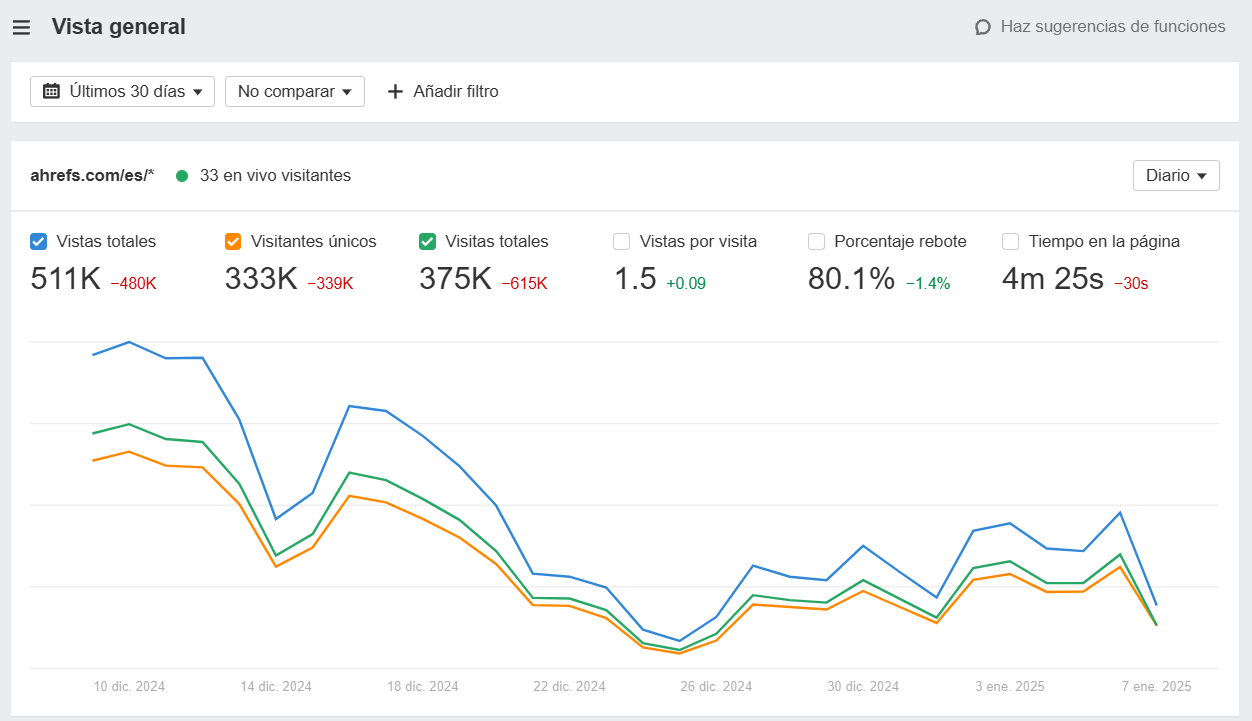Click the plus icon for adding filter
1252x721 pixels.
click(395, 91)
